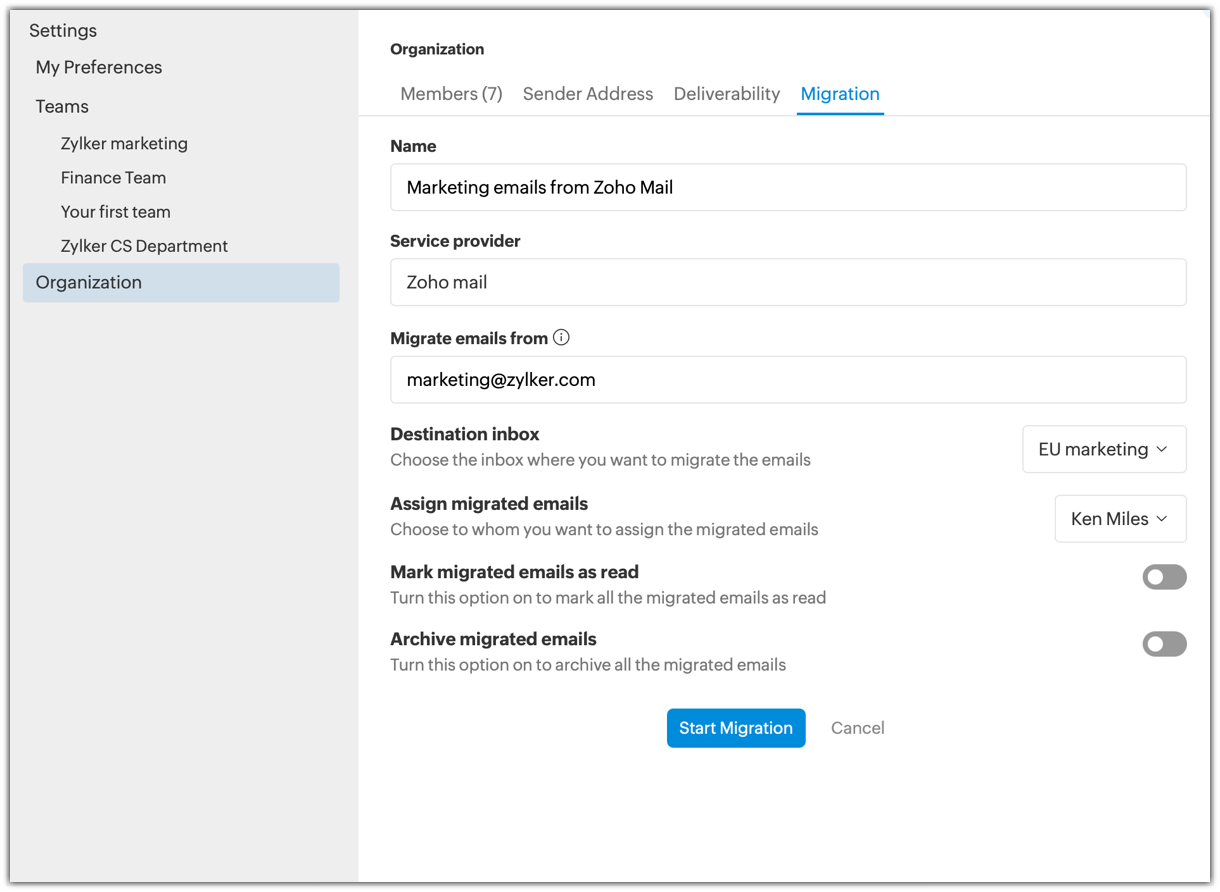Enable the Archive migrated emails switch
The width and height of the screenshot is (1220, 892).
coord(1164,644)
